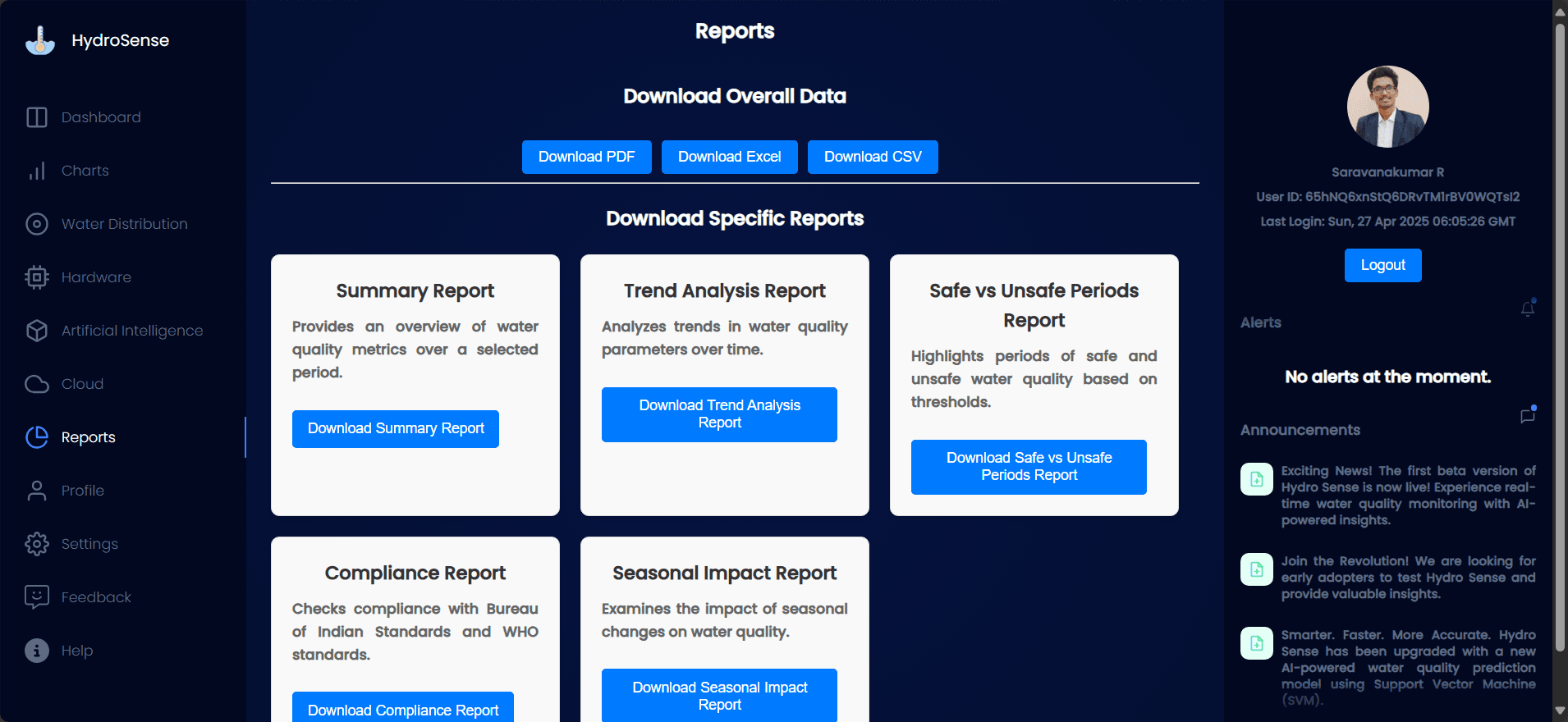Screen dimensions: 1568x722
Task: Click the 'Download Specific Reports' heading
Action: click(735, 218)
